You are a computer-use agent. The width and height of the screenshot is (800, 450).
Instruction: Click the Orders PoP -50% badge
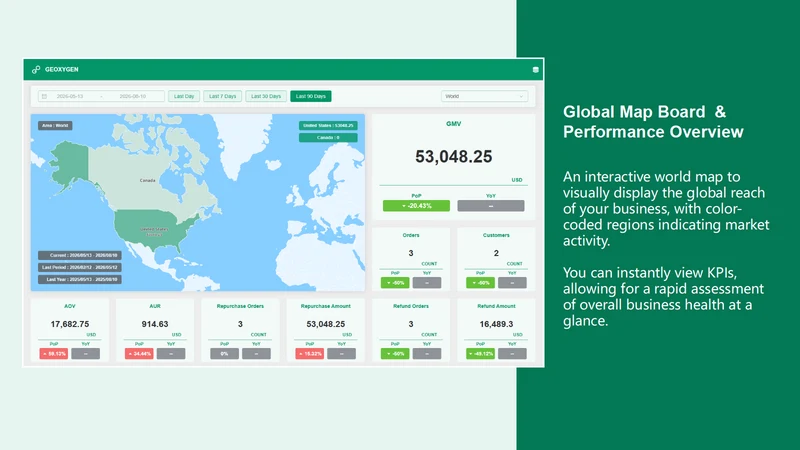(395, 283)
